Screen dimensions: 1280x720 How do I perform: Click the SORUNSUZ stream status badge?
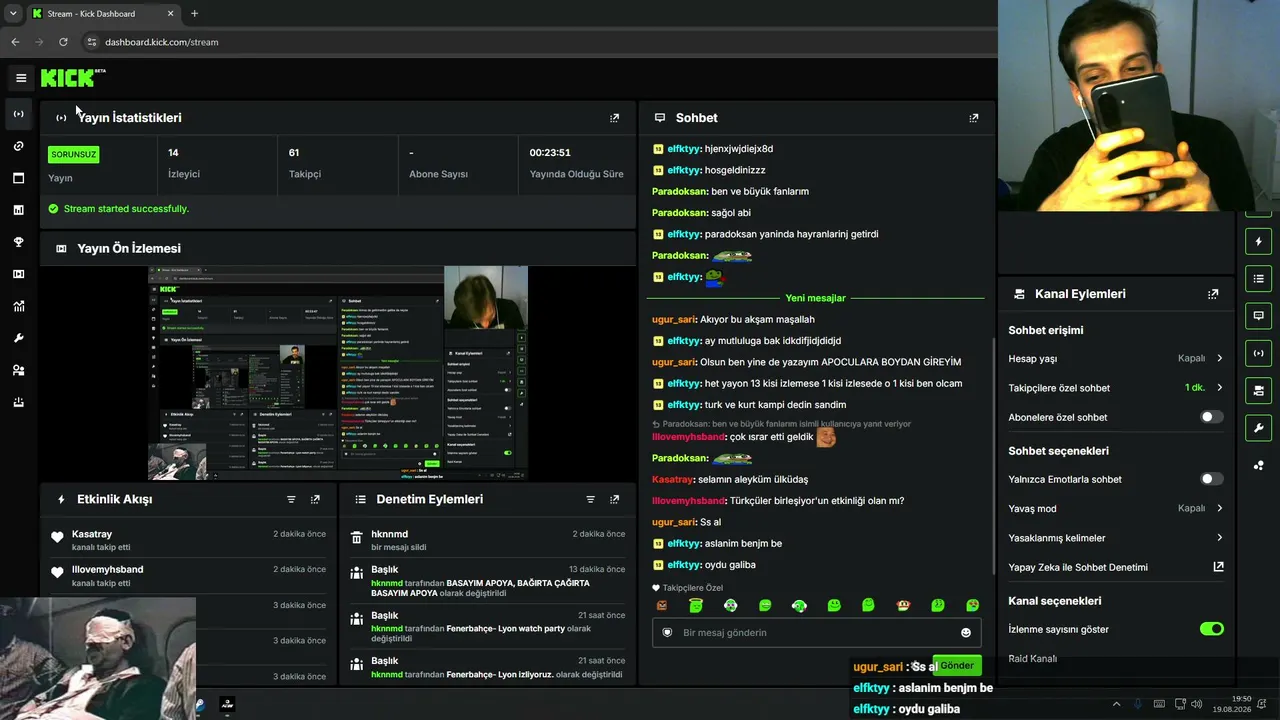[x=74, y=154]
